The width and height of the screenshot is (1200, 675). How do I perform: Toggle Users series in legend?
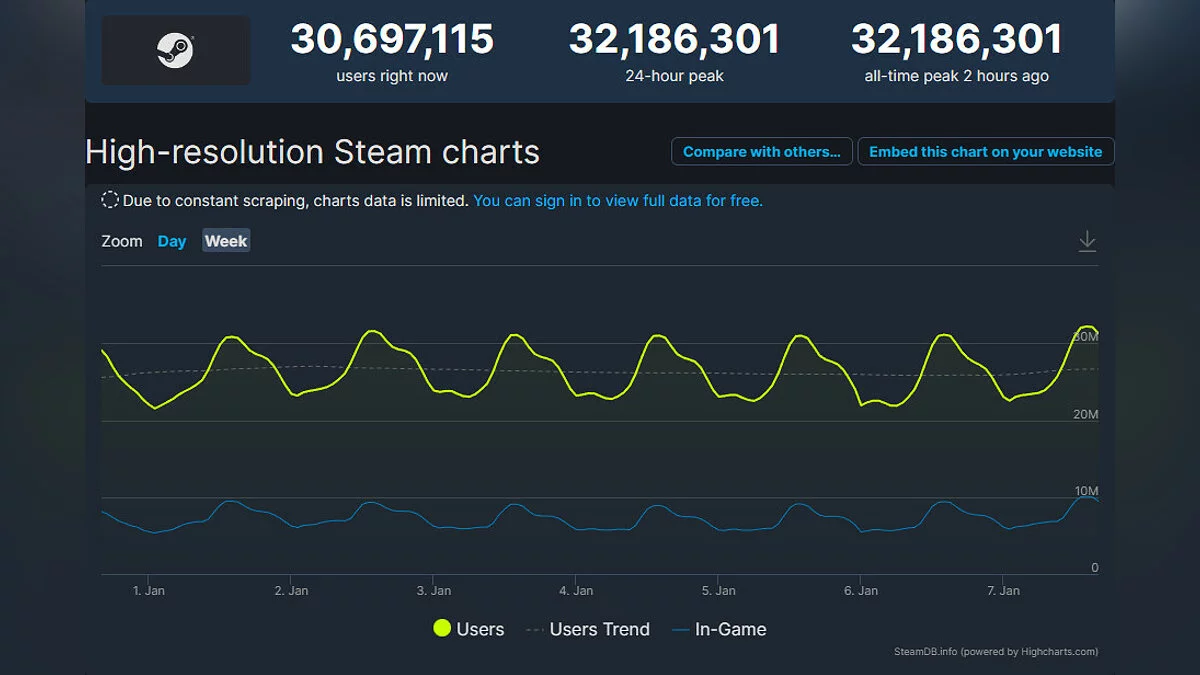(468, 629)
